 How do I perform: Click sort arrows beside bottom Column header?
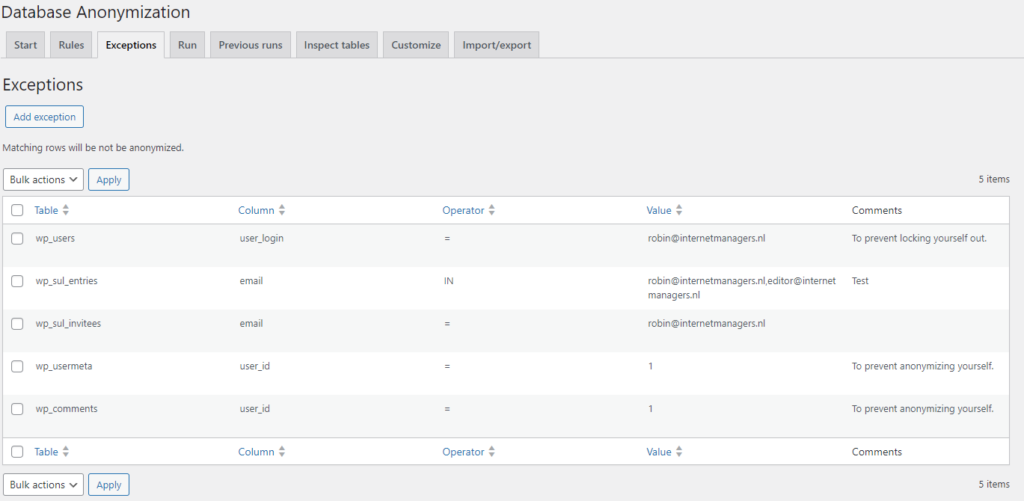[x=282, y=452]
